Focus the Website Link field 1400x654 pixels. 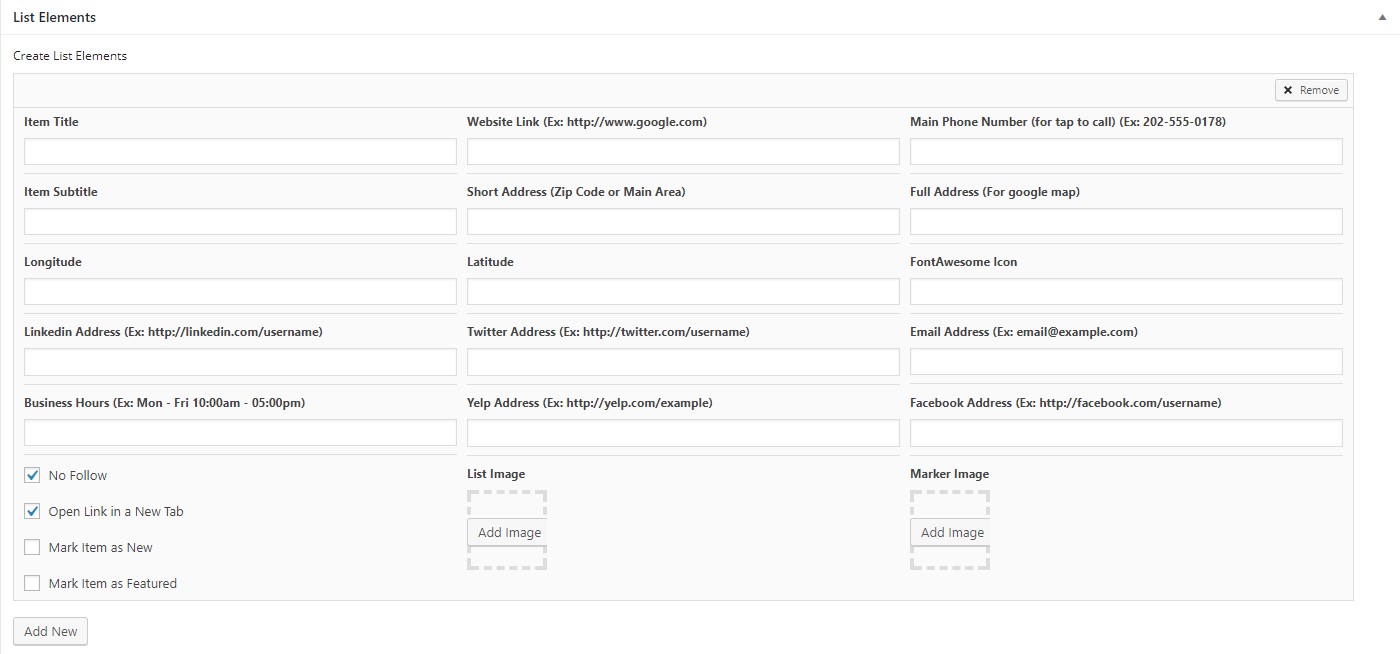(x=683, y=151)
